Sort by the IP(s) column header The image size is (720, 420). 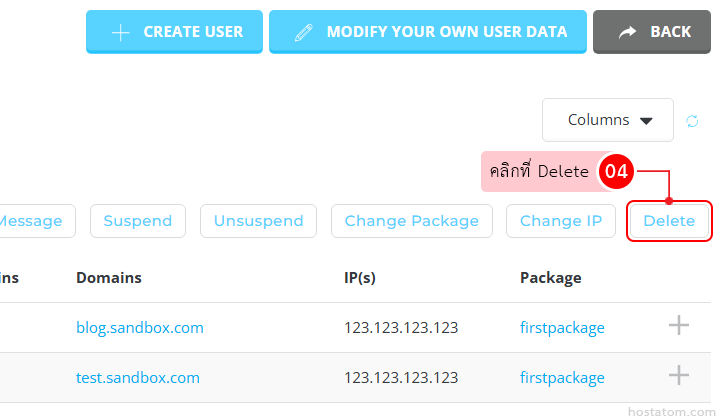point(359,277)
